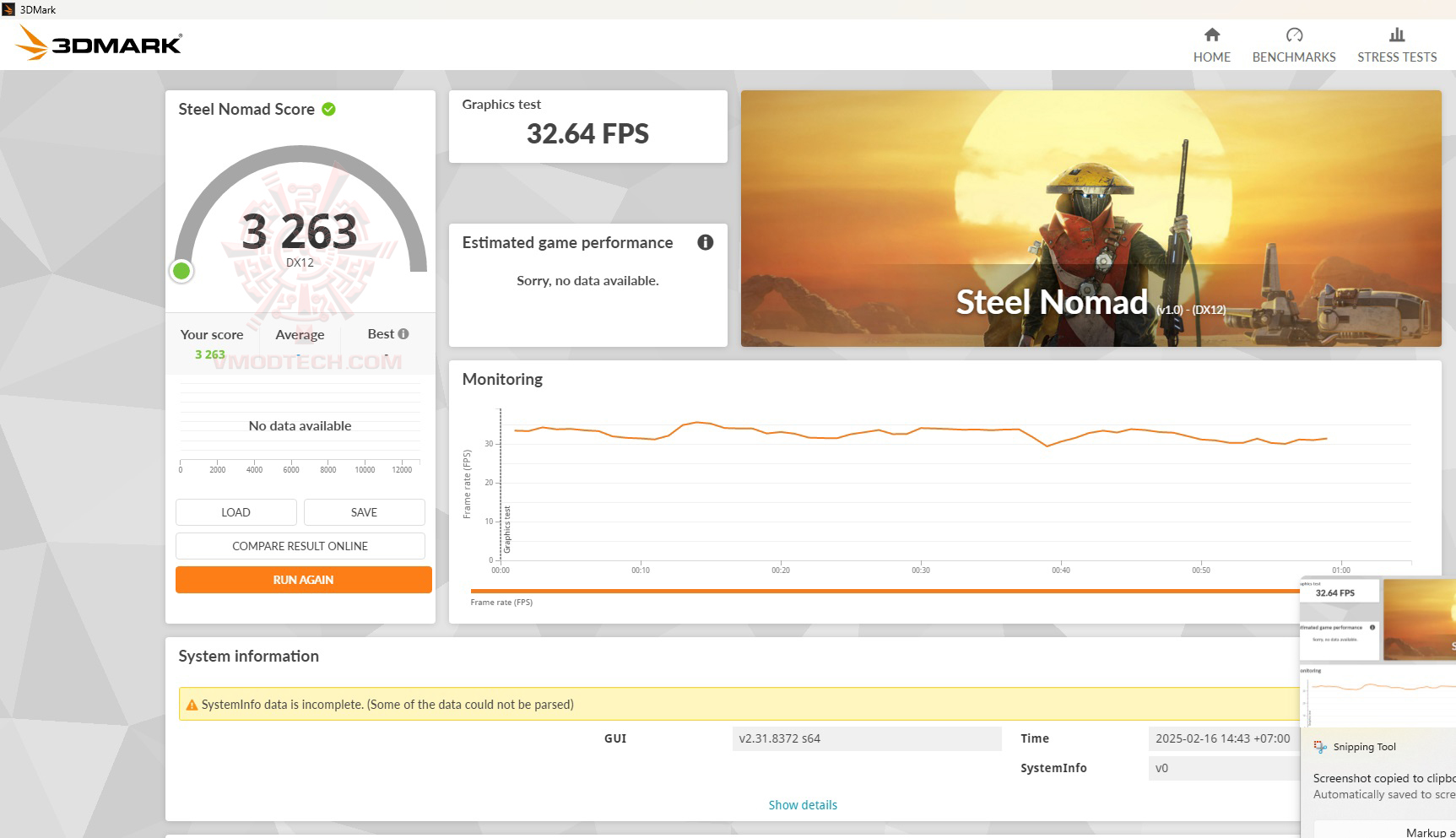This screenshot has width=1456, height=838.
Task: Open COMPARE RESULT ONLINE
Action: [300, 546]
